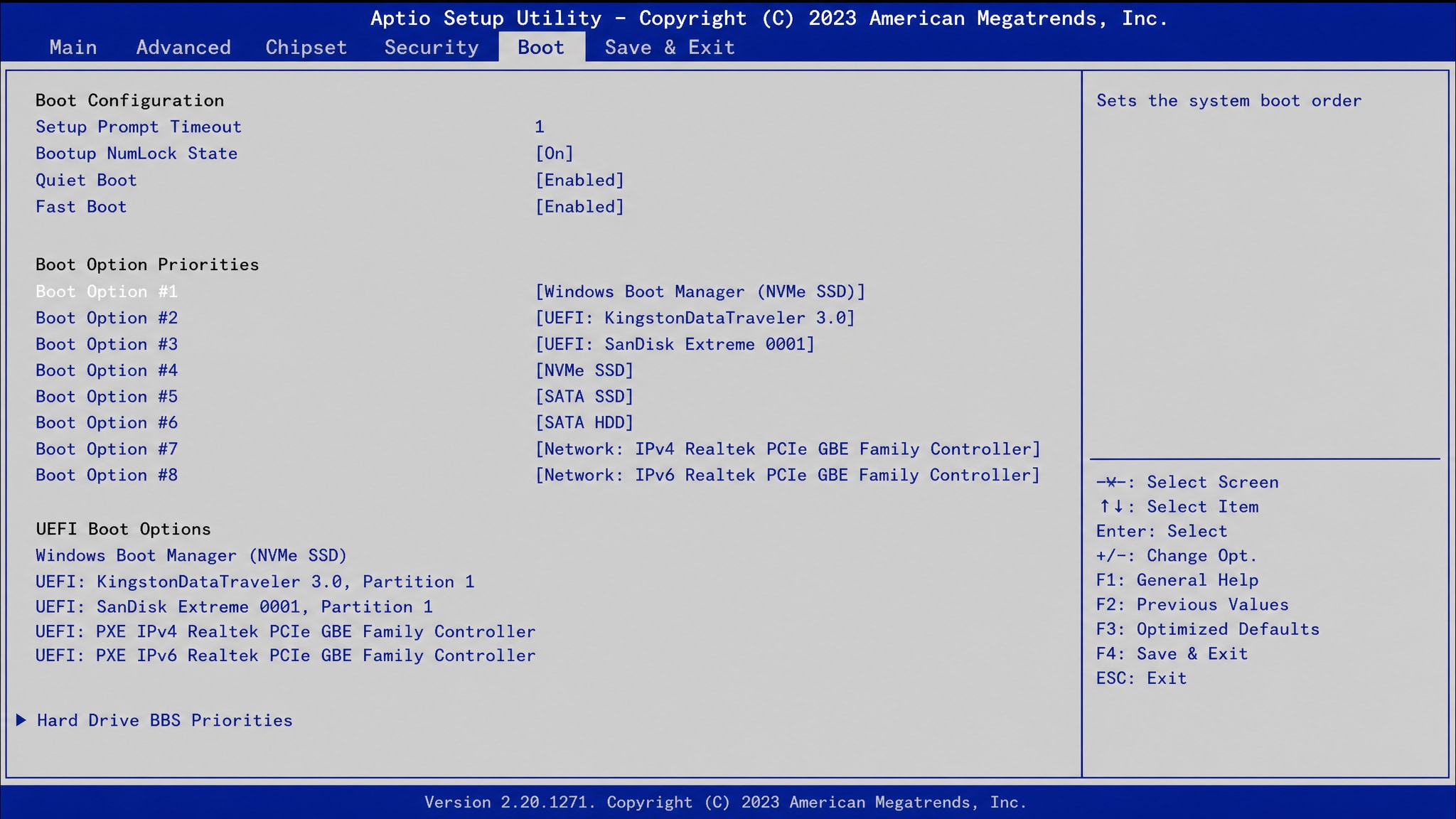
Task: Click the Aptio Setup Utility title text
Action: (x=769, y=18)
